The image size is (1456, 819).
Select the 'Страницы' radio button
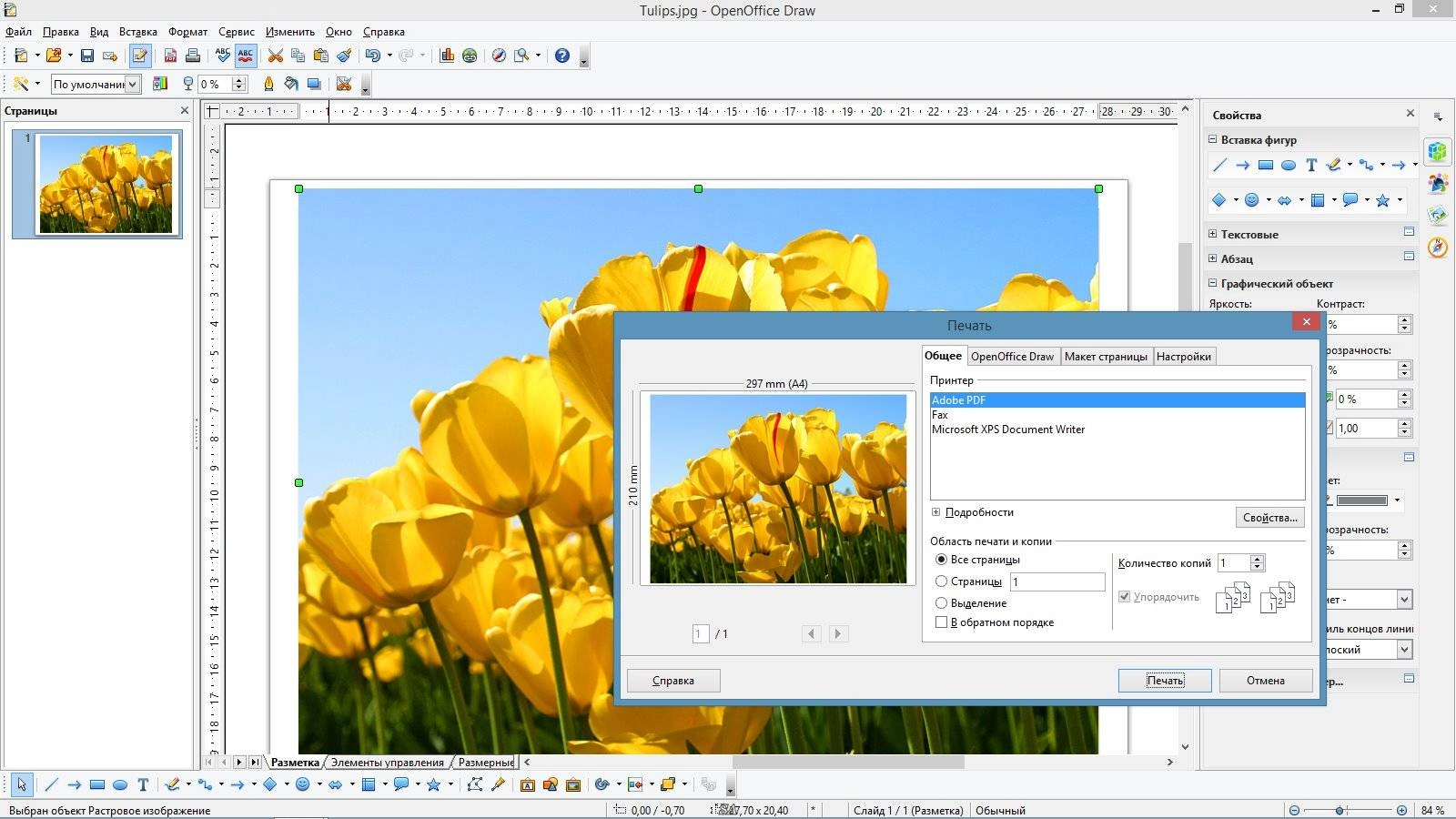[x=942, y=581]
